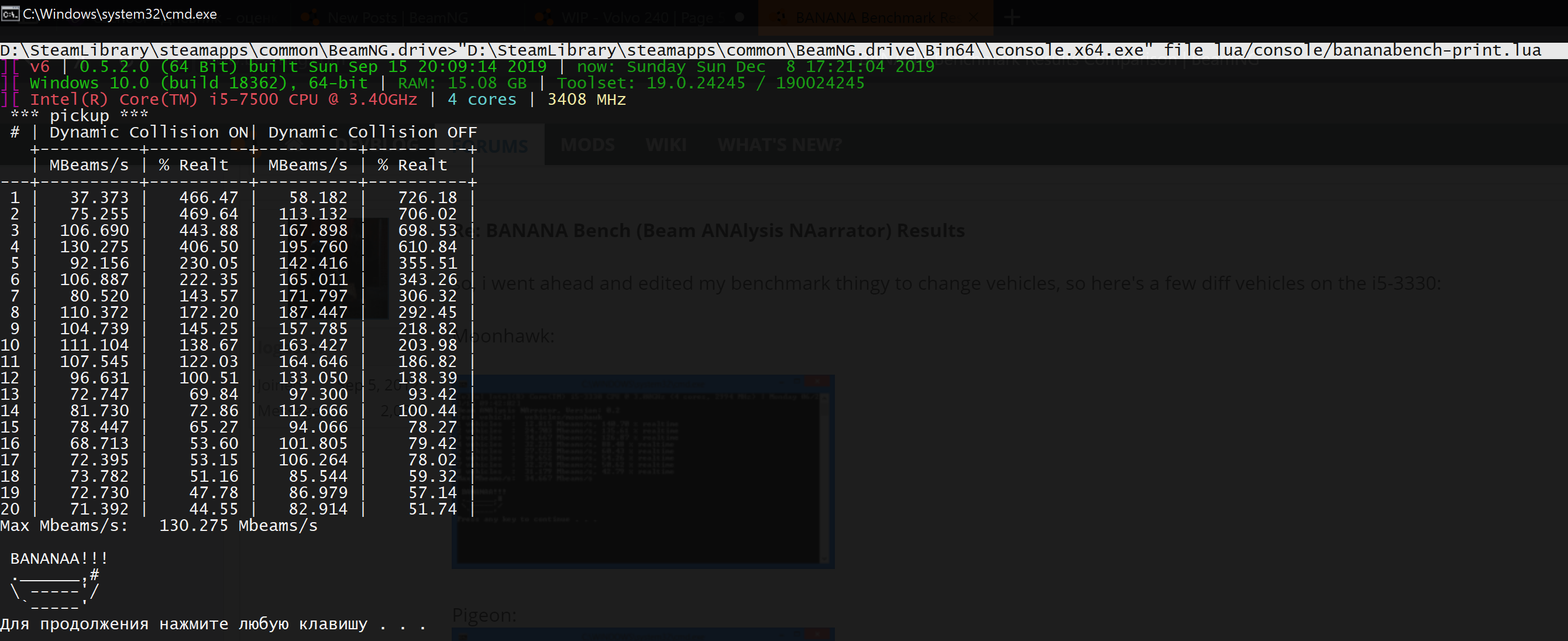Click the value 111.104 in row 10
Viewport: 1568px width, 641px height.
(94, 345)
